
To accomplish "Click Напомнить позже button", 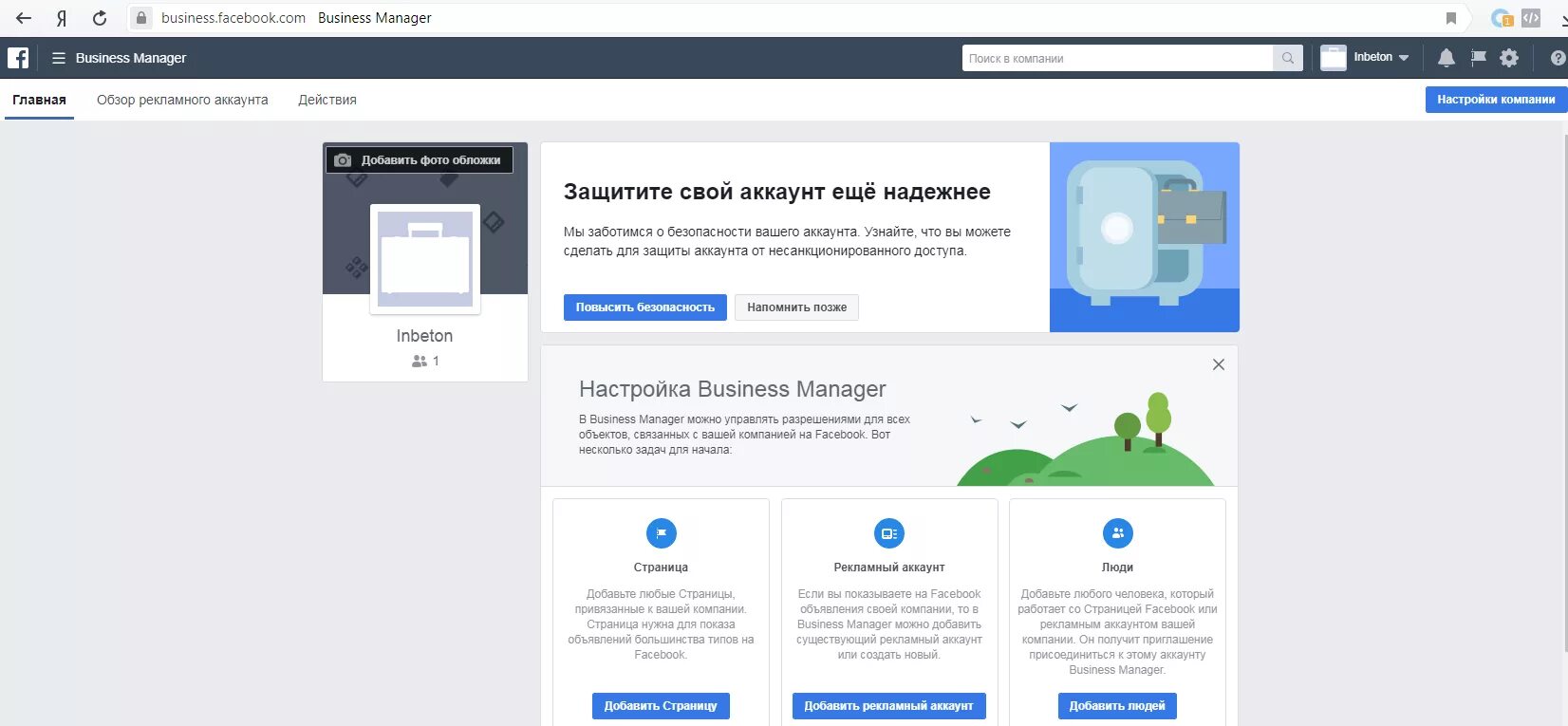I will (796, 307).
